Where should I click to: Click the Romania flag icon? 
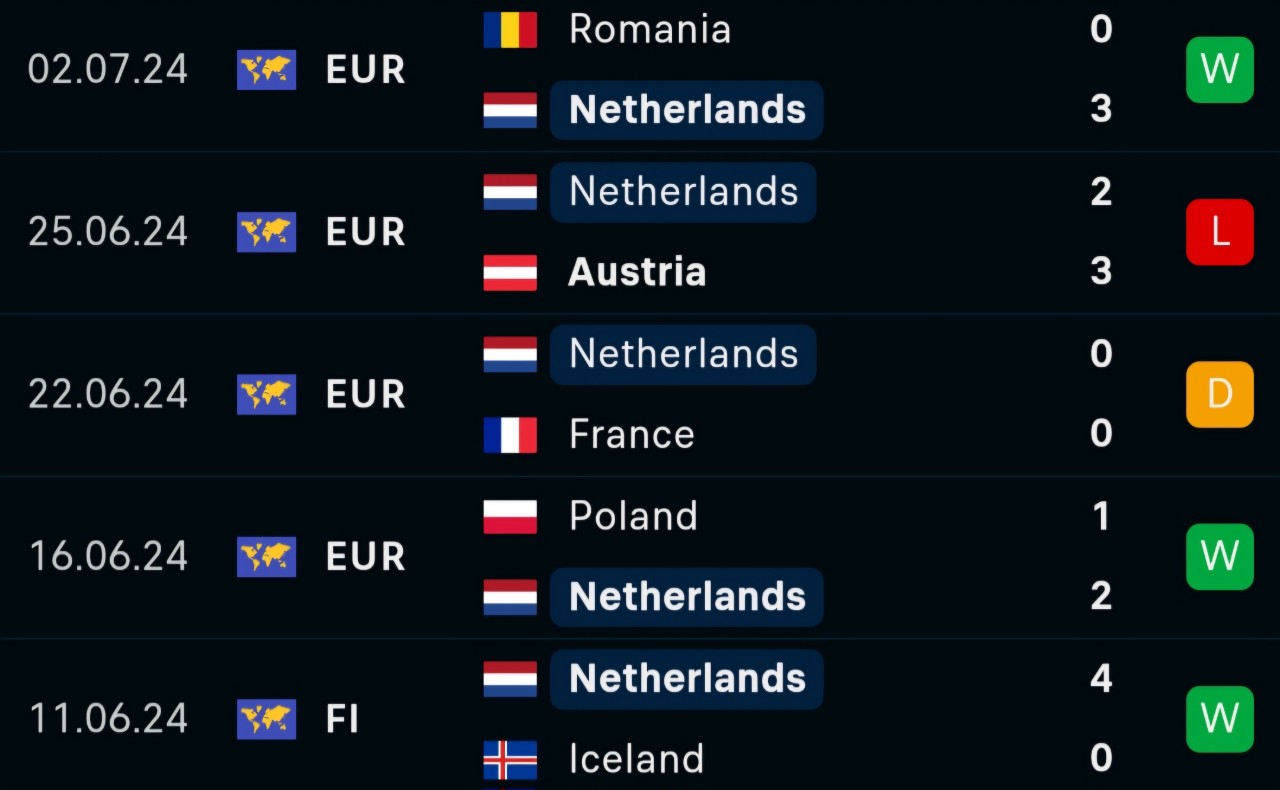pos(510,29)
